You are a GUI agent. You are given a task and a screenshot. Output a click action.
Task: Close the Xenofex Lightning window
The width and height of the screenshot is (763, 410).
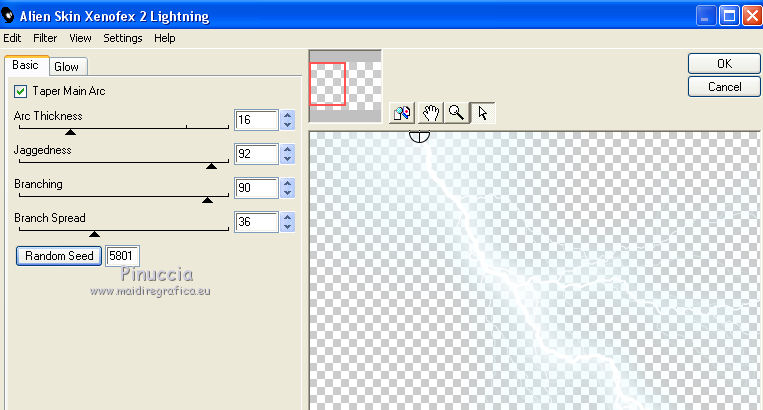click(x=752, y=16)
